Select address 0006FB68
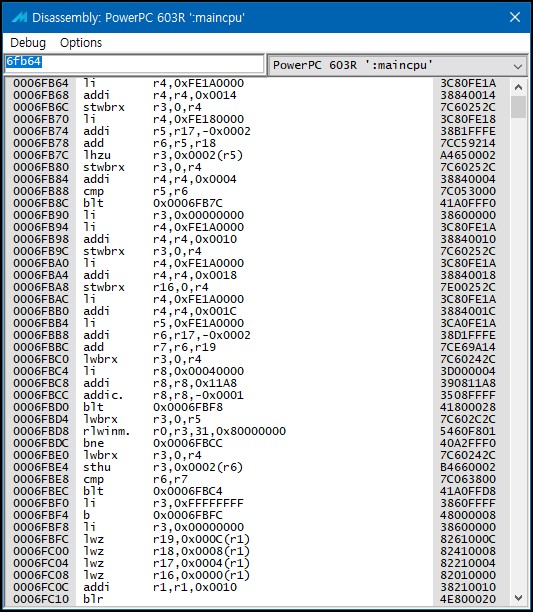Viewport: 533px width, 612px height. click(41, 95)
